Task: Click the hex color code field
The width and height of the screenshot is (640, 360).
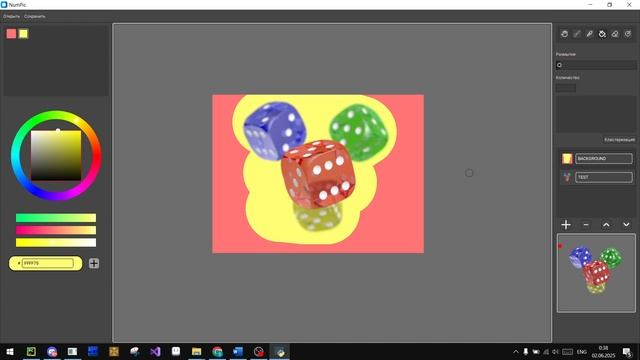Action: (48, 263)
